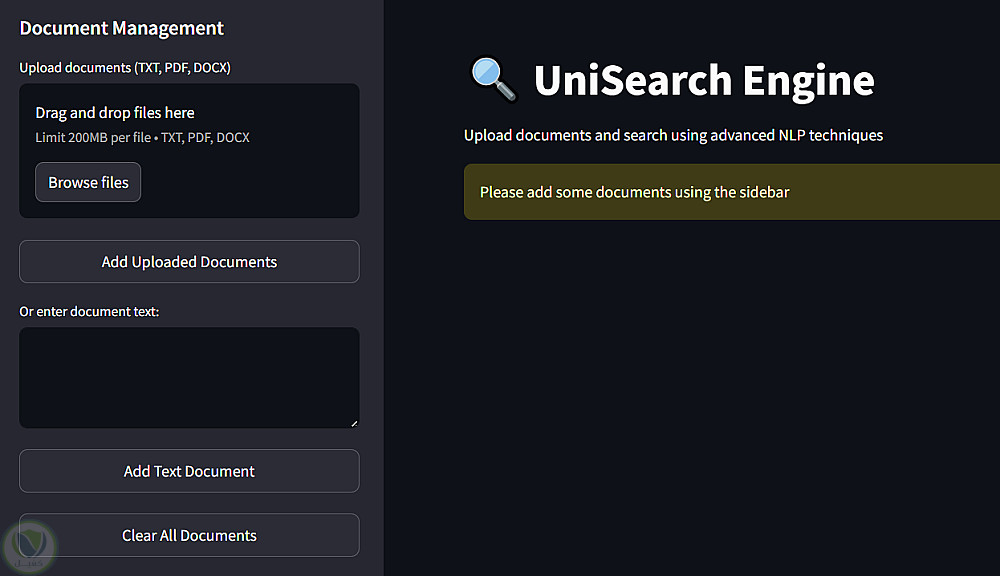Click the empty main area below the banner
1000x576 pixels.
pos(700,400)
